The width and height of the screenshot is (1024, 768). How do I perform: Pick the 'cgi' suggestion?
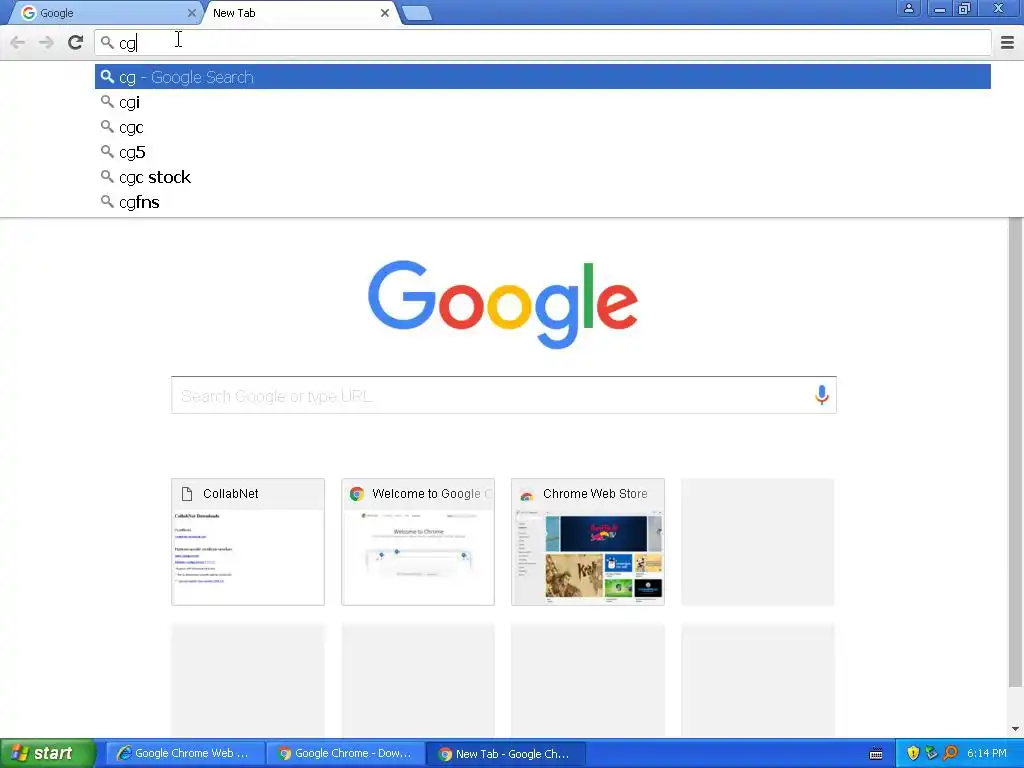coord(543,103)
